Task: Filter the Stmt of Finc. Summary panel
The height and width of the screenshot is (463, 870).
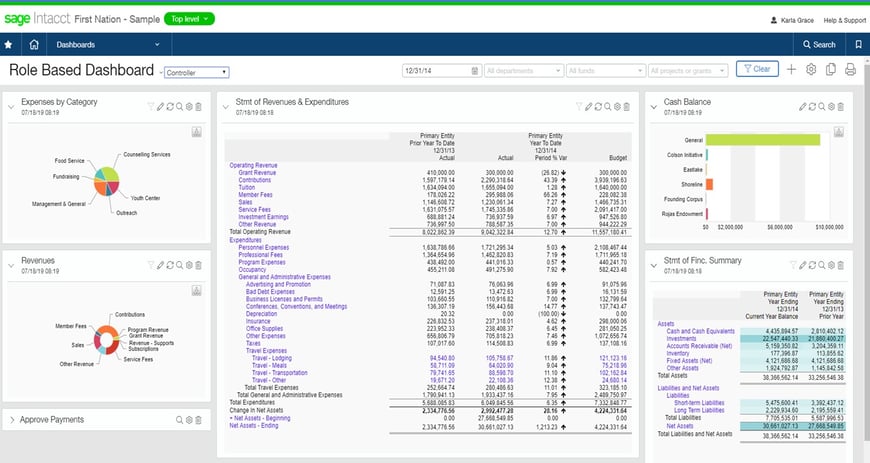Action: 793,265
